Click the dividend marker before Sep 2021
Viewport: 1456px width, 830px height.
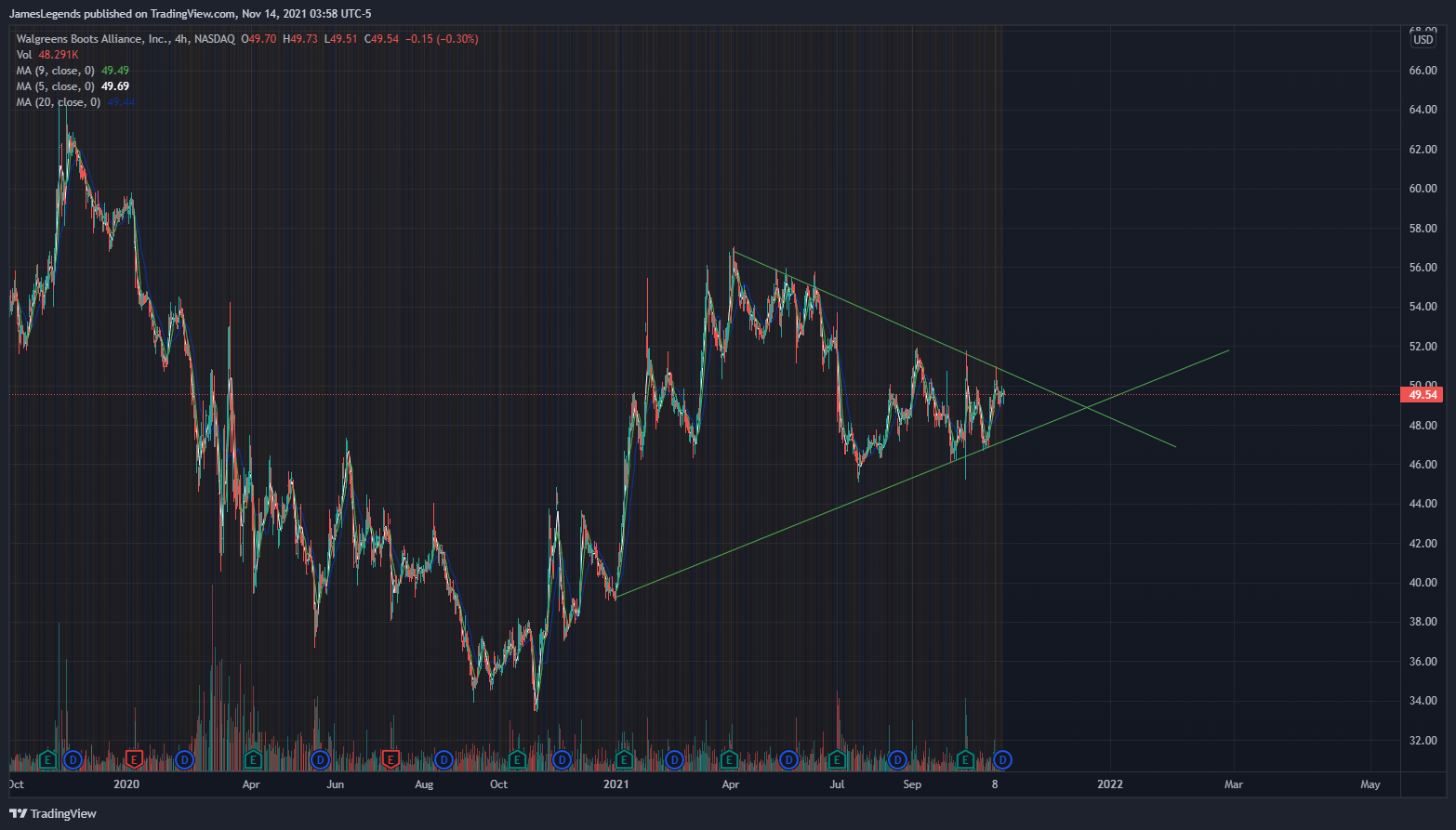coord(897,760)
